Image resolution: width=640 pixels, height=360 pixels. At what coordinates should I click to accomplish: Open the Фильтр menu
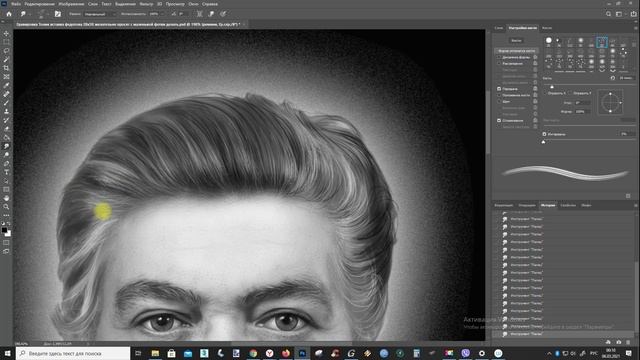click(x=146, y=4)
